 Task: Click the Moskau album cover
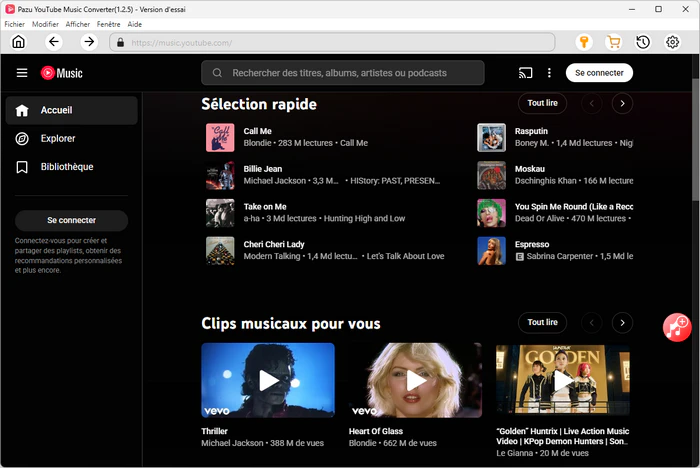click(x=492, y=176)
